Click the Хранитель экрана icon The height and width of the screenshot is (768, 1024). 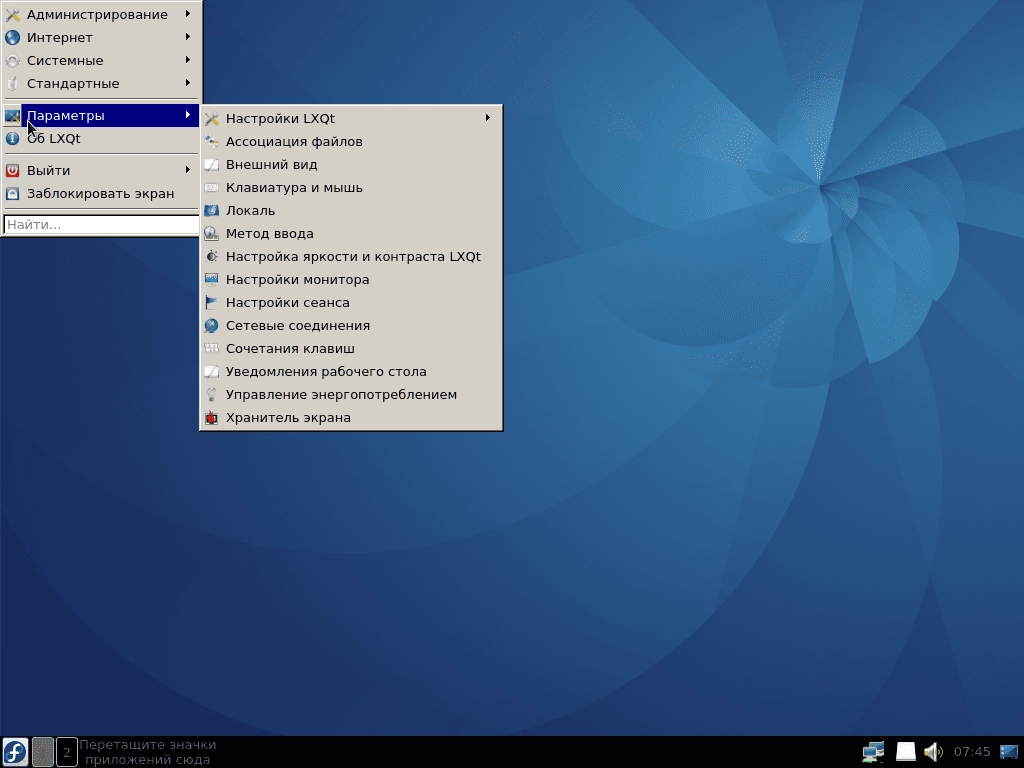click(x=211, y=417)
